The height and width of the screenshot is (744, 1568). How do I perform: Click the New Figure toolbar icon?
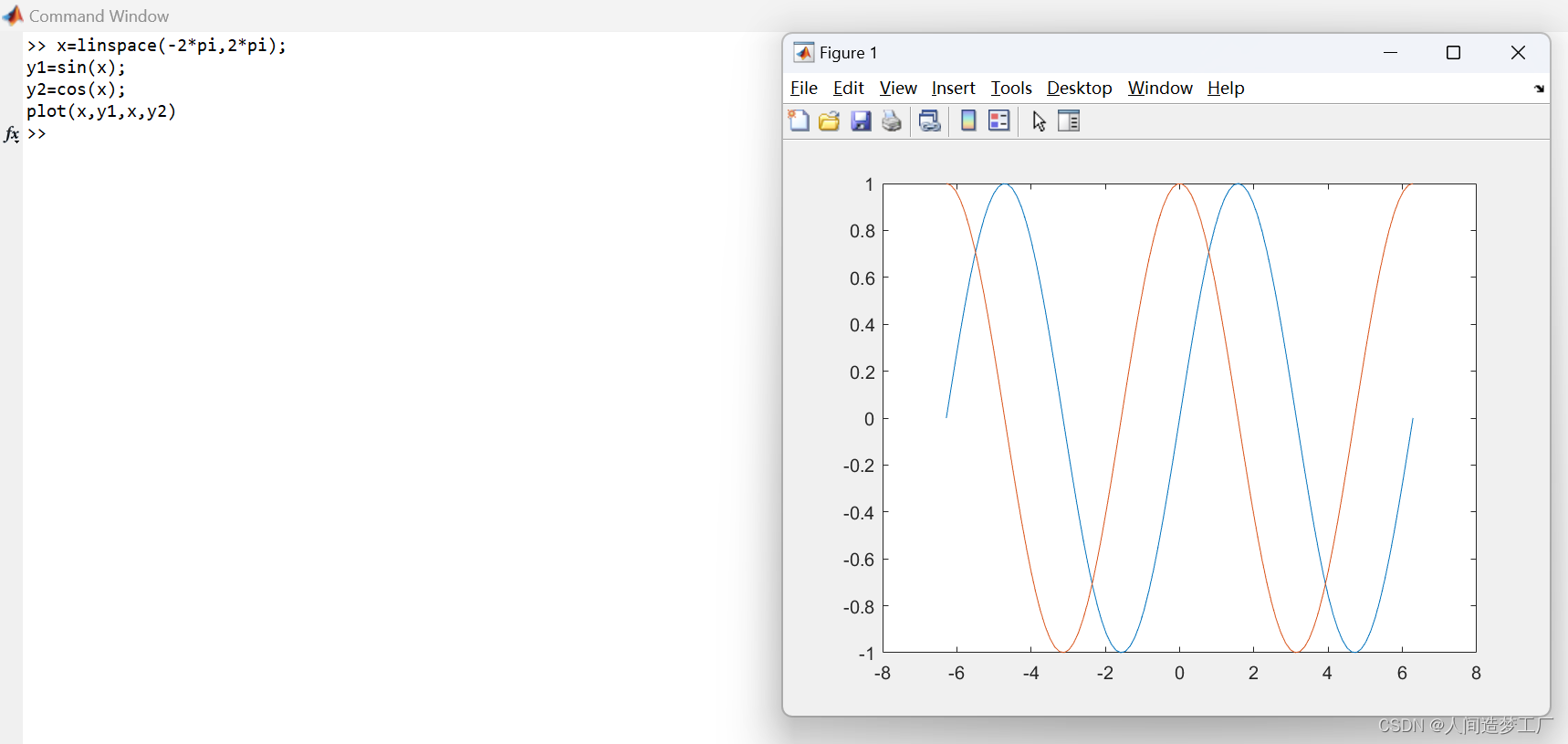[799, 121]
